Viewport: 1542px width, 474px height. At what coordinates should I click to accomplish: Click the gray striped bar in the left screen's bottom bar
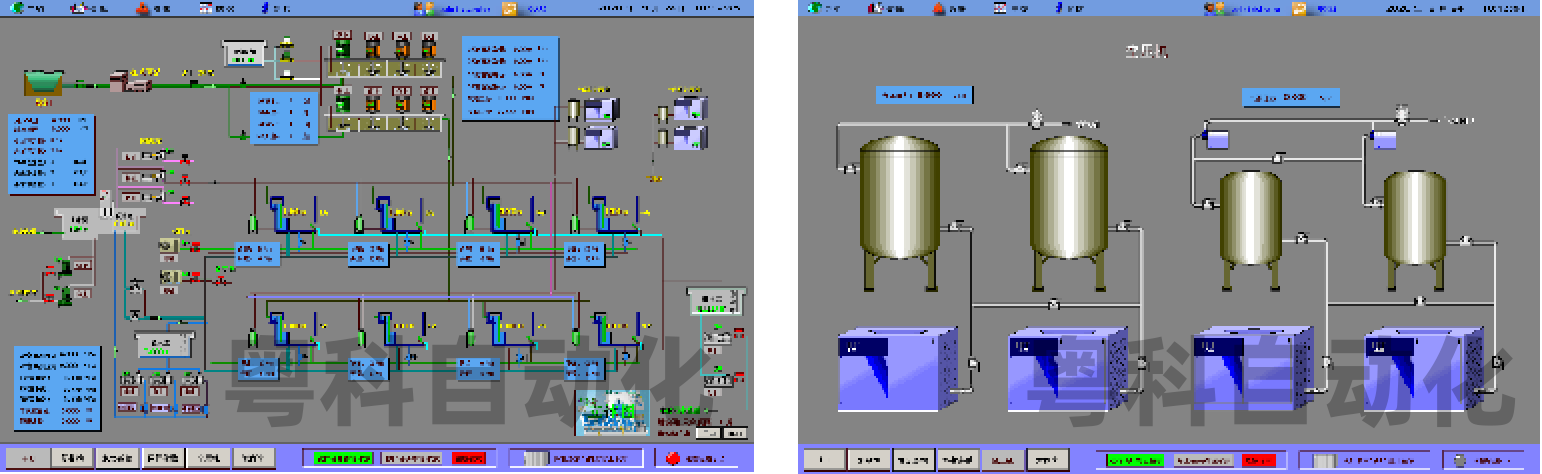(x=537, y=458)
